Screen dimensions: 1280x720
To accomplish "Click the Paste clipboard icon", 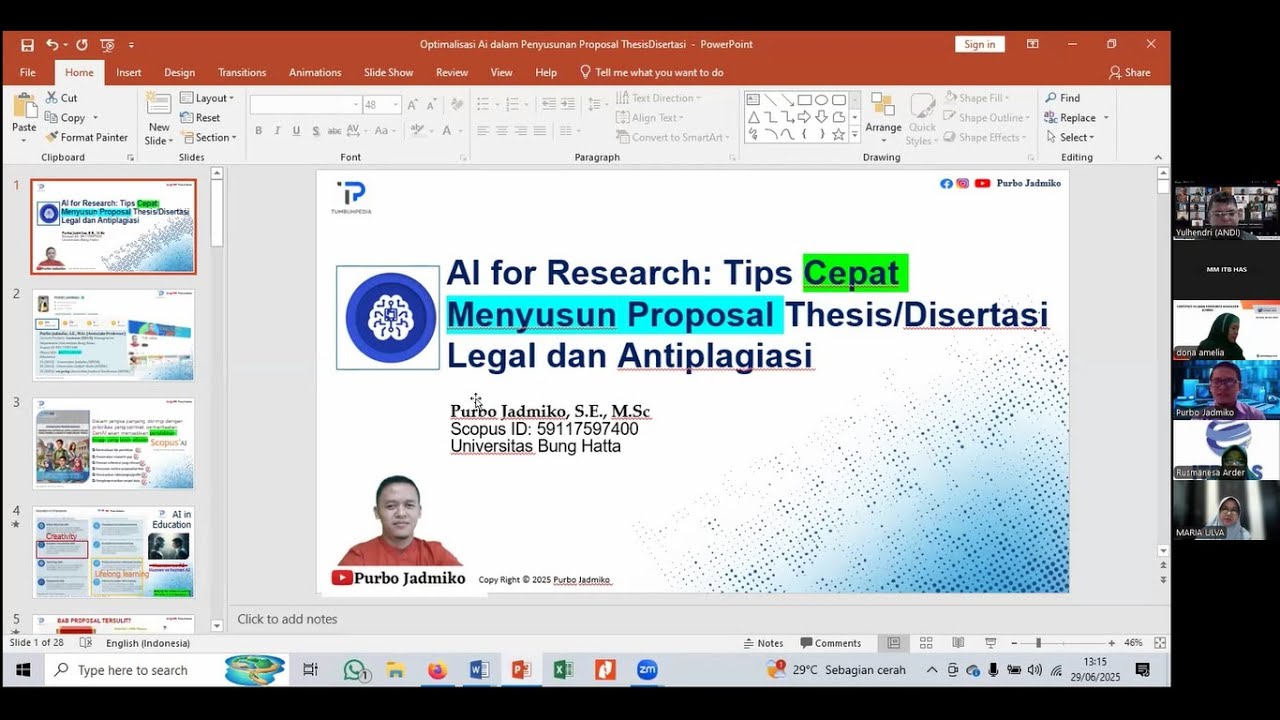I will click(24, 107).
